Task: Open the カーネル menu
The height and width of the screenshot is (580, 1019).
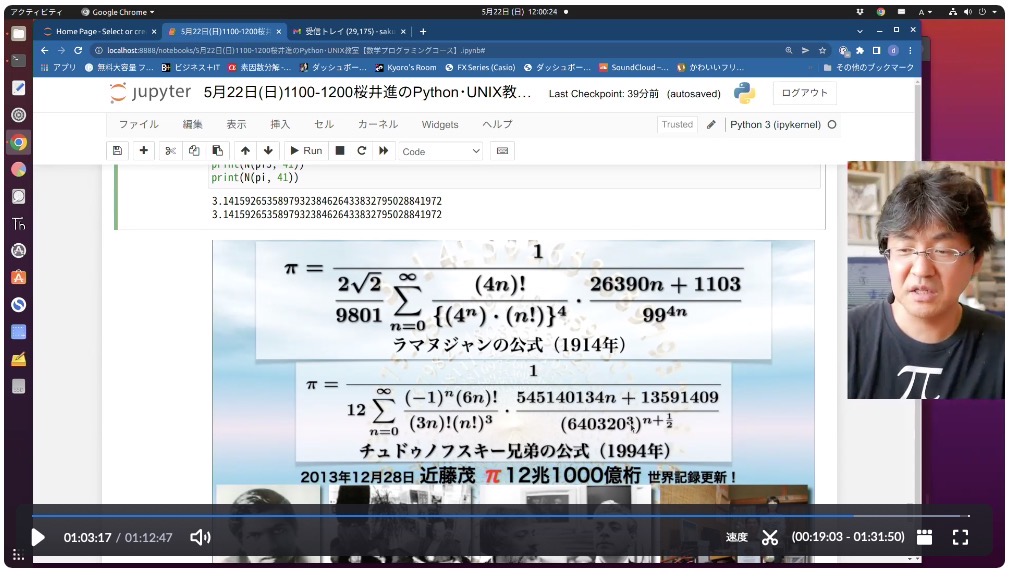Action: click(378, 124)
